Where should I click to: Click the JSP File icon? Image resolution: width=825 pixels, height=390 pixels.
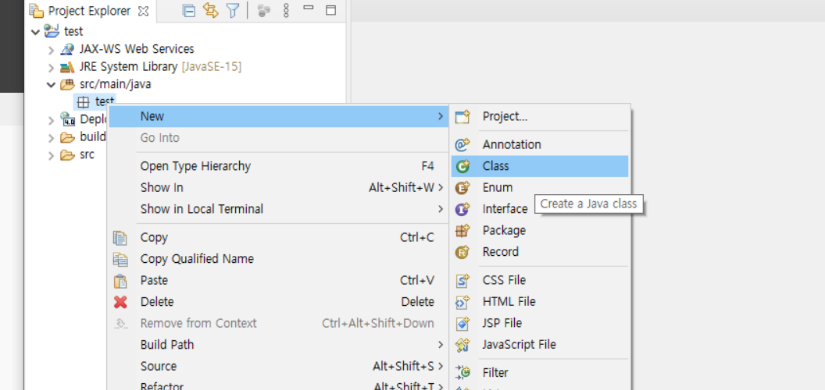[462, 323]
